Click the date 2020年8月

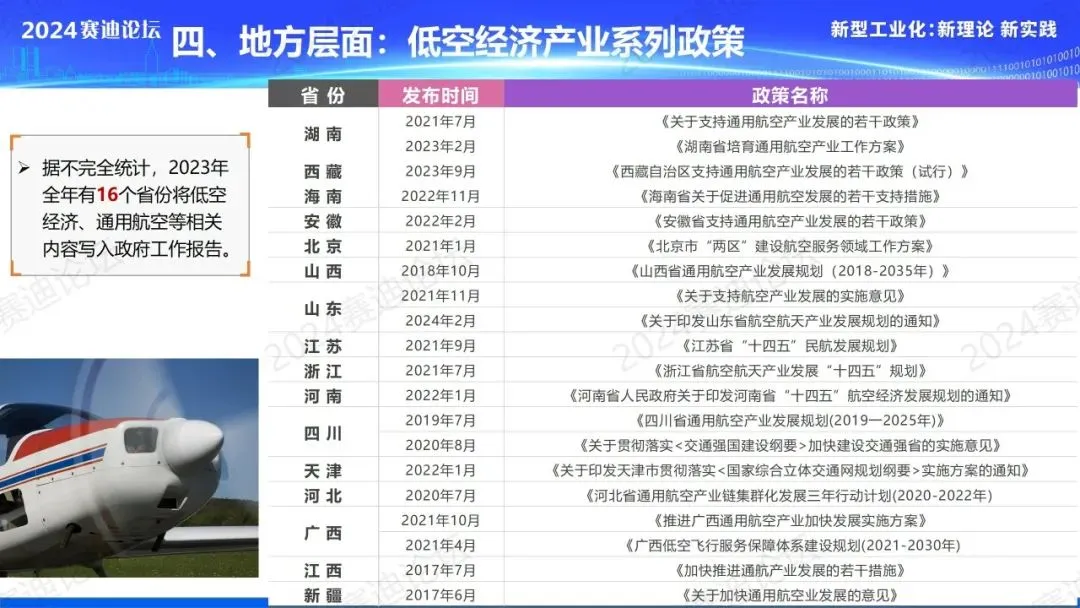click(441, 445)
